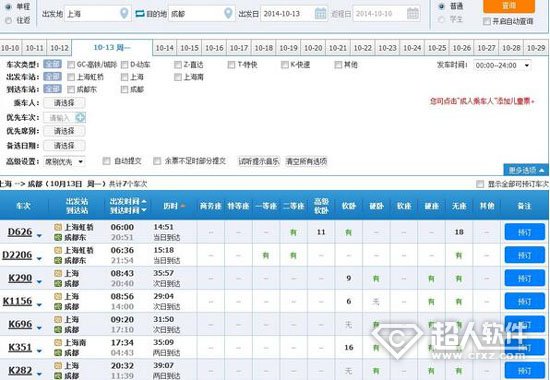550x380 pixels.
Task: Check Z direct train filter
Action: click(178, 65)
